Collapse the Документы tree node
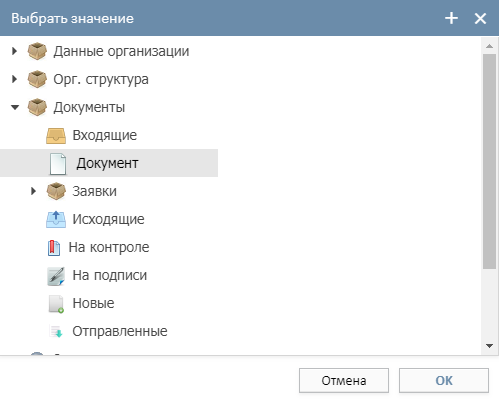The width and height of the screenshot is (499, 399). 15,107
